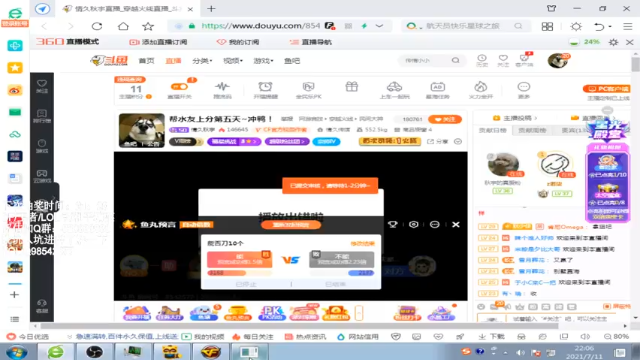
Task: Open the follow list heart icon in Douyu header
Action: [x=503, y=60]
